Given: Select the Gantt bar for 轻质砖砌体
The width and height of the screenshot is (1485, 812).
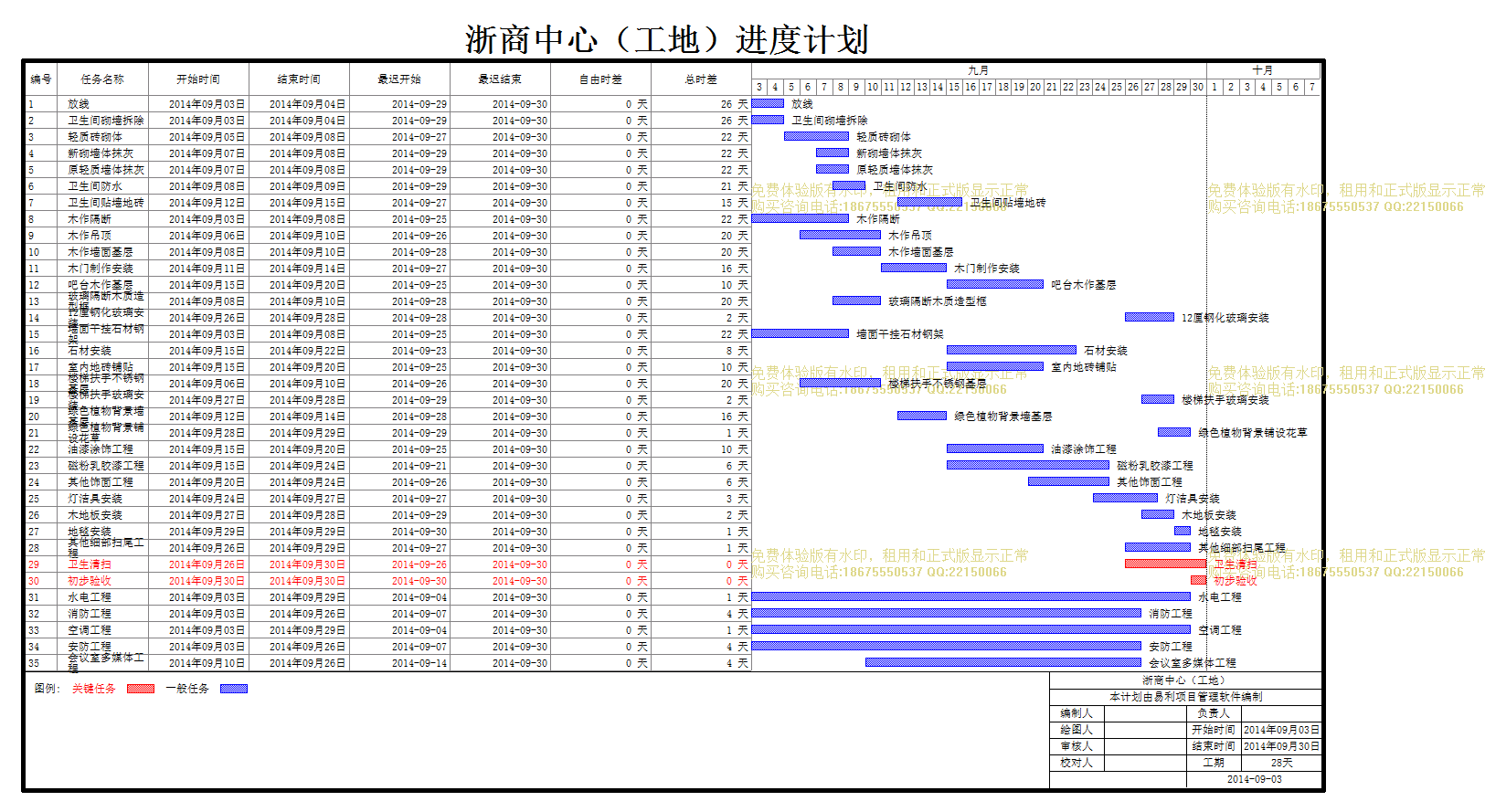Looking at the screenshot, I should click(816, 136).
